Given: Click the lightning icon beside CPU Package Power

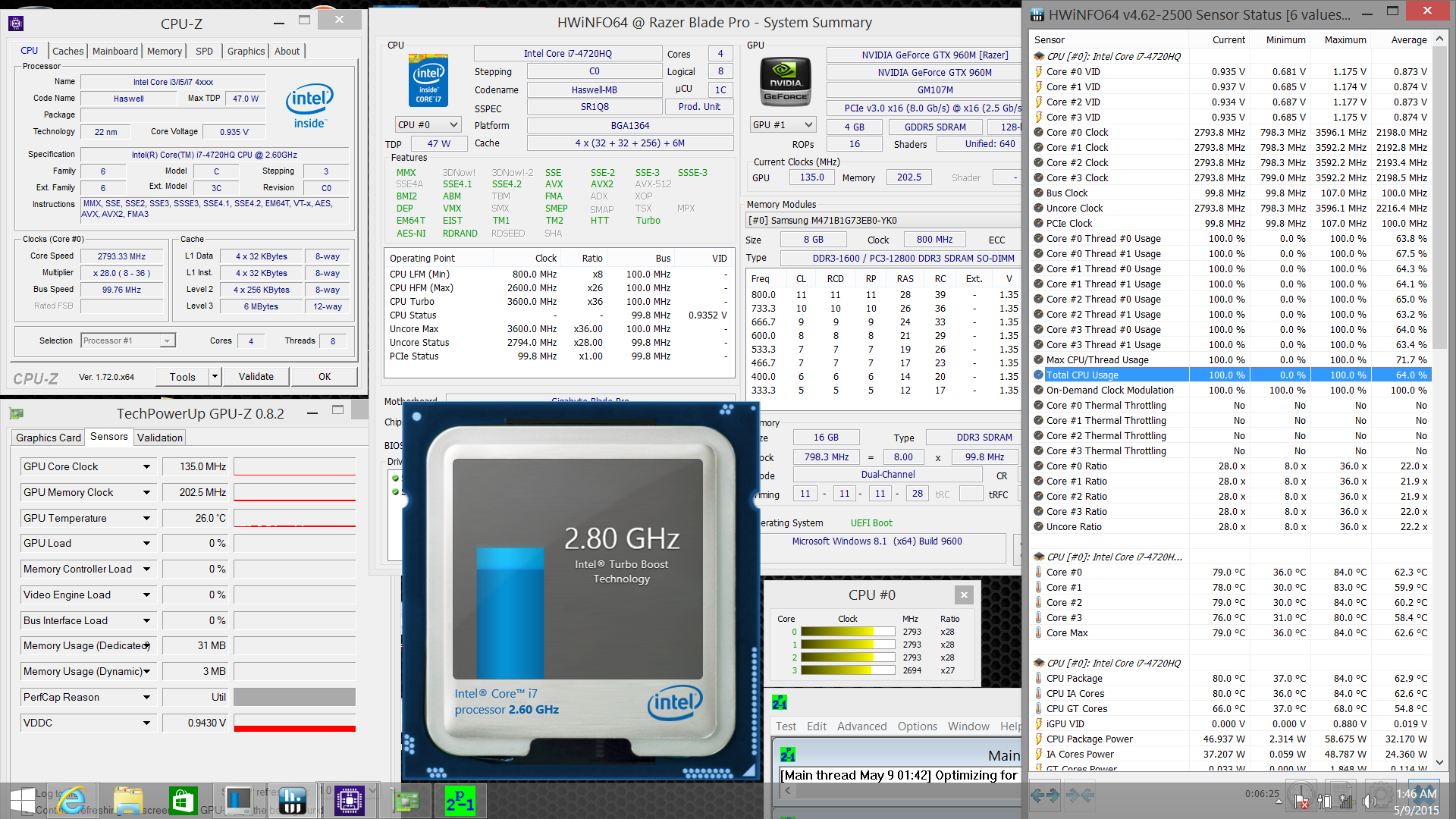Looking at the screenshot, I should [x=1039, y=739].
